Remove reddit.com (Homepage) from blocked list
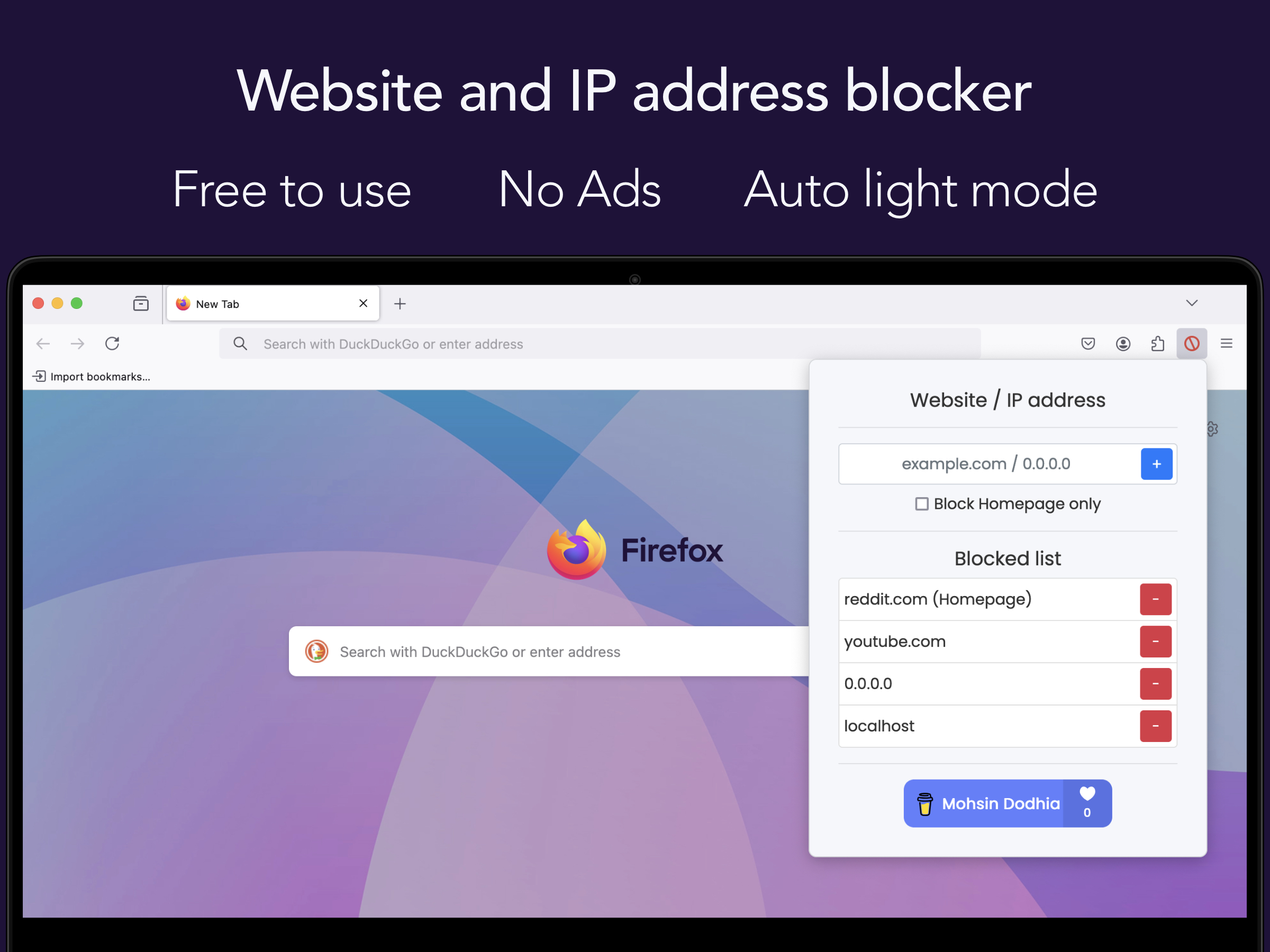This screenshot has height=952, width=1270. pyautogui.click(x=1155, y=599)
